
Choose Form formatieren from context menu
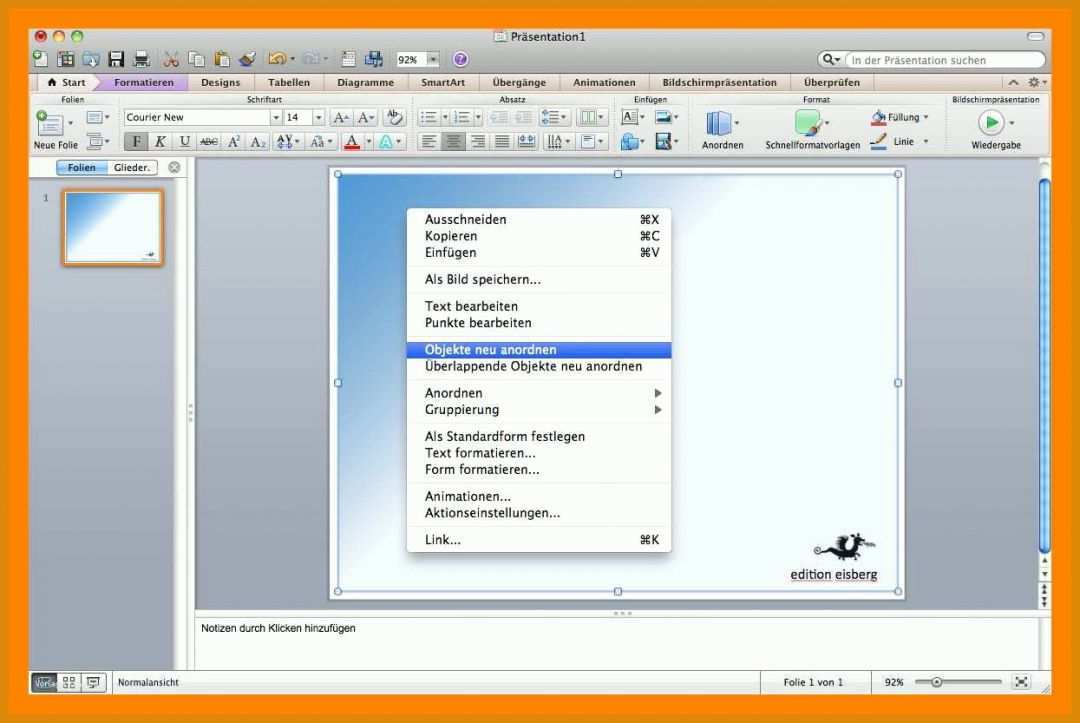point(539,470)
